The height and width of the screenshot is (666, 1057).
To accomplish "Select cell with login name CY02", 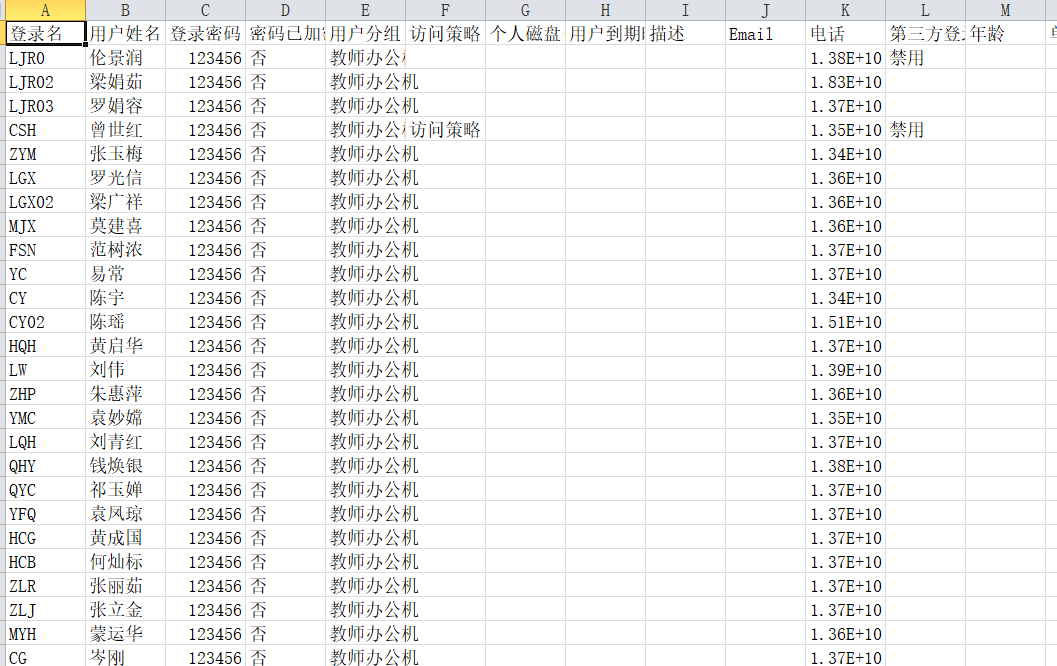I will coord(45,322).
